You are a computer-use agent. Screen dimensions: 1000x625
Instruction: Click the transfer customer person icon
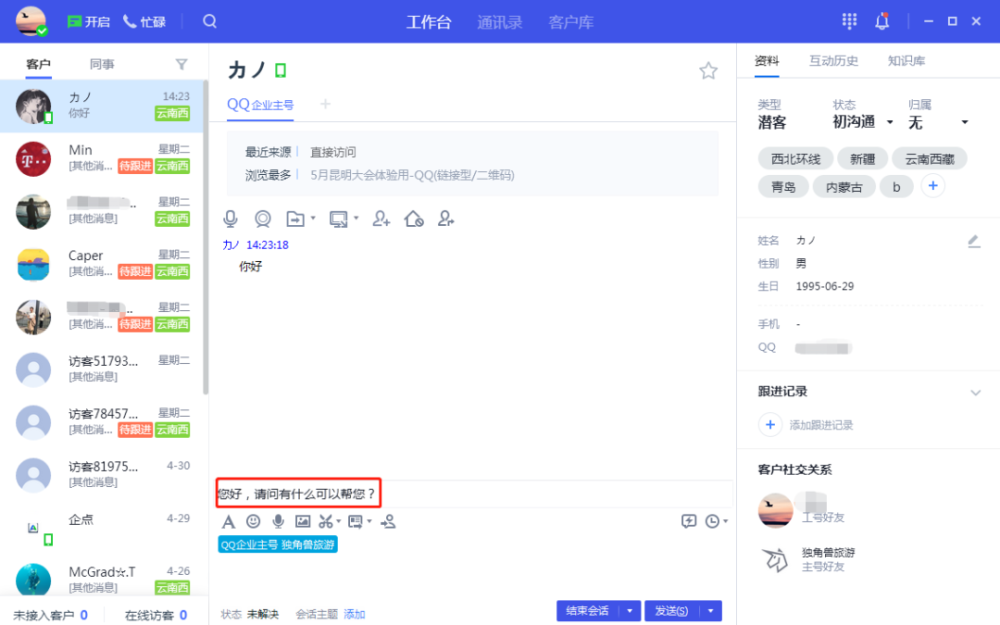click(446, 219)
